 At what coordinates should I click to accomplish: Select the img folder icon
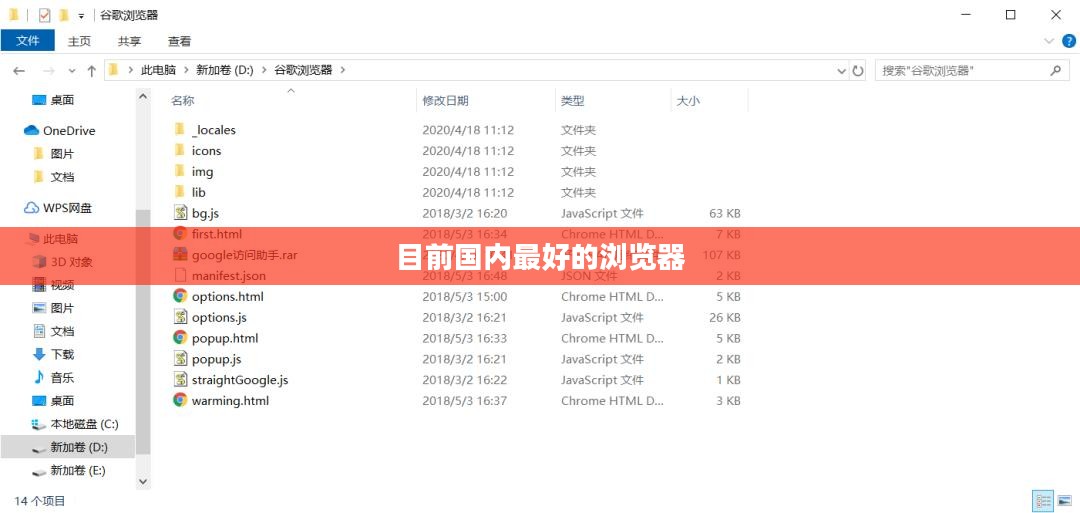click(x=180, y=171)
